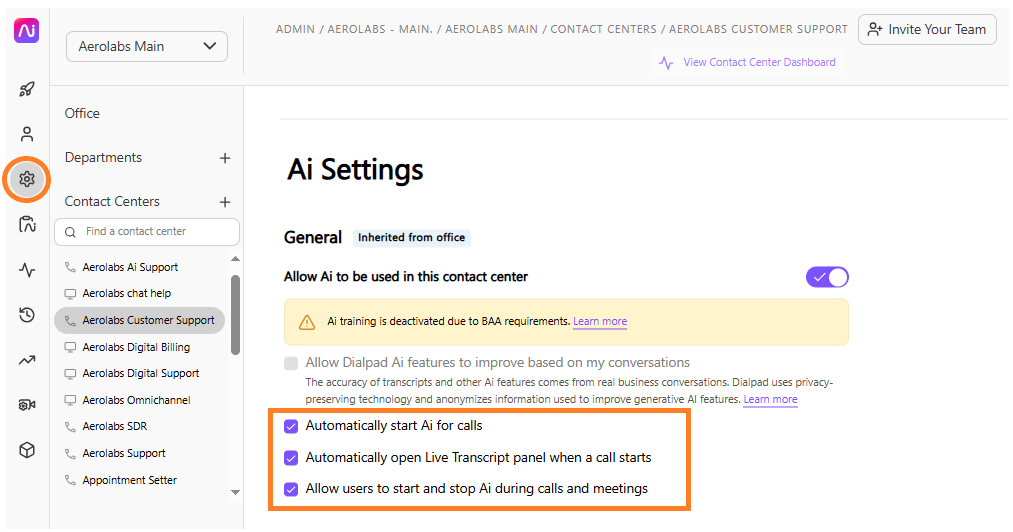Click the pulse icon beside View Contact Center Dashboard
The width and height of the screenshot is (1013, 532).
(666, 63)
